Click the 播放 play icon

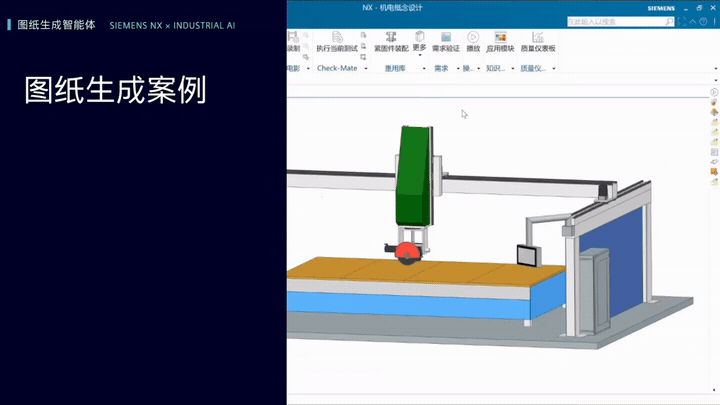point(473,37)
